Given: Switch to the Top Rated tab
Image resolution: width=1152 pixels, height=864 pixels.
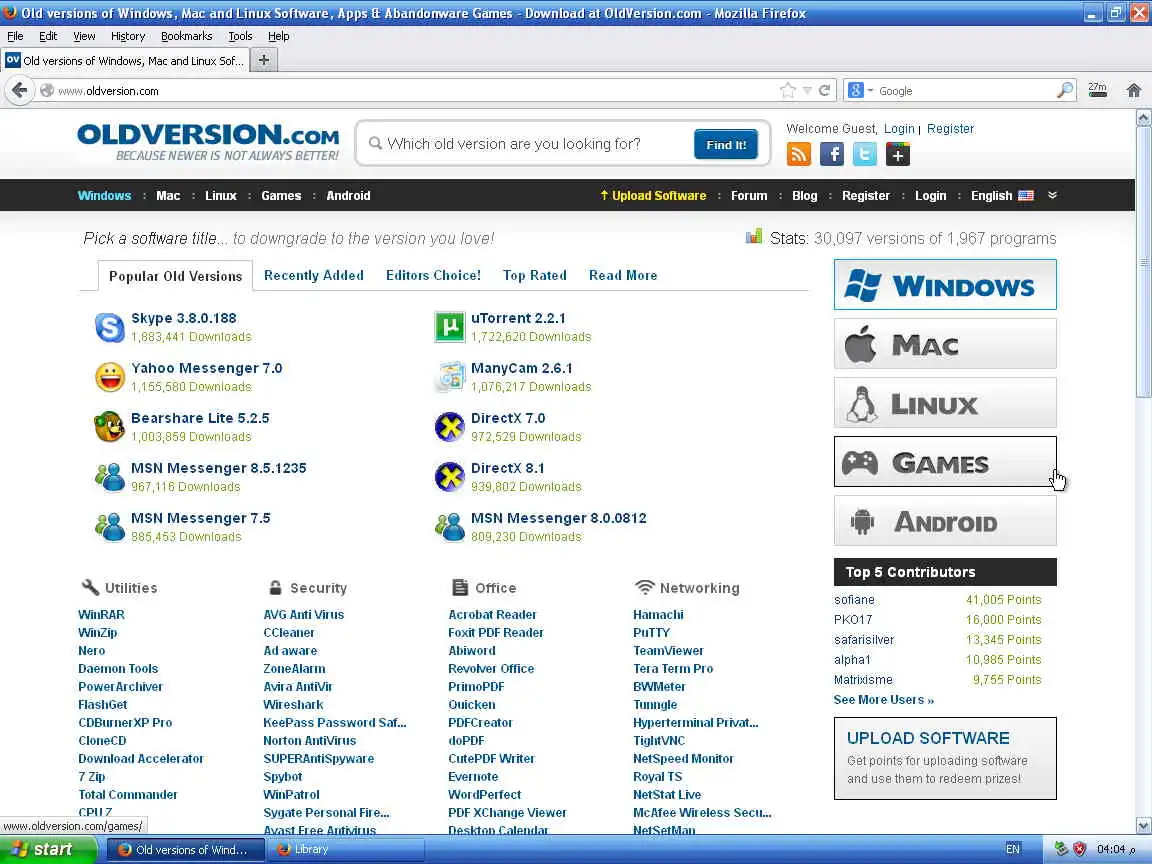Looking at the screenshot, I should 535,276.
